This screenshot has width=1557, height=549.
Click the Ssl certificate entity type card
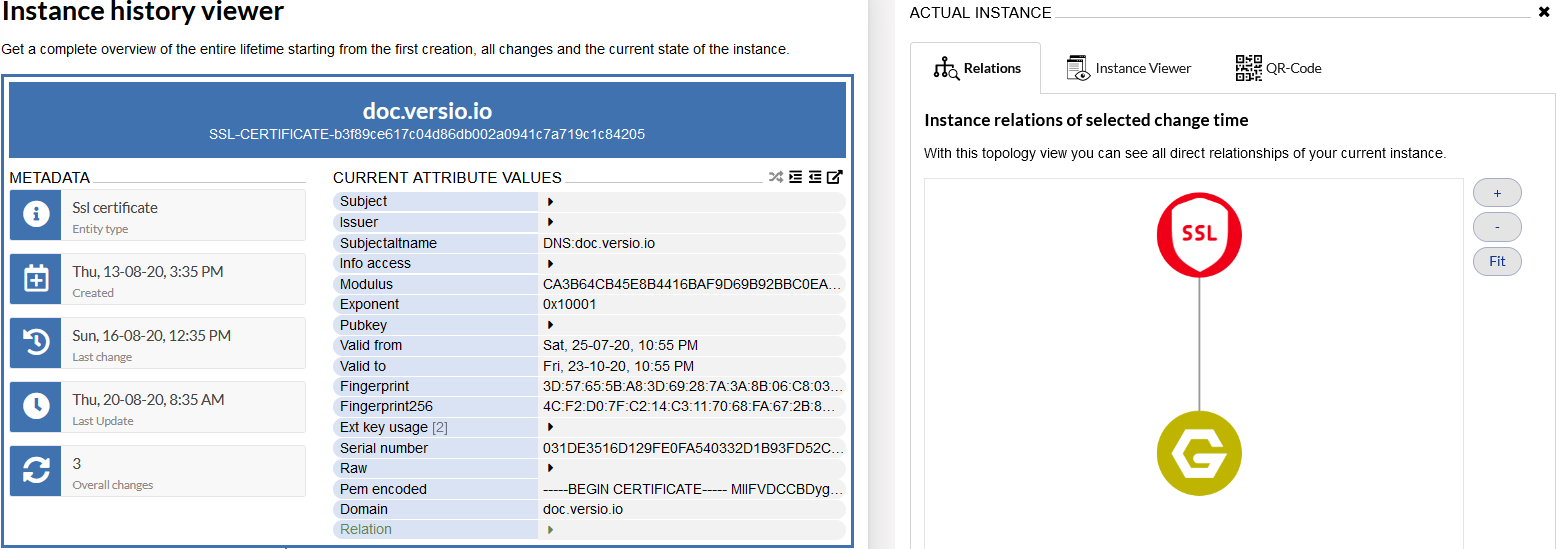pyautogui.click(x=158, y=215)
